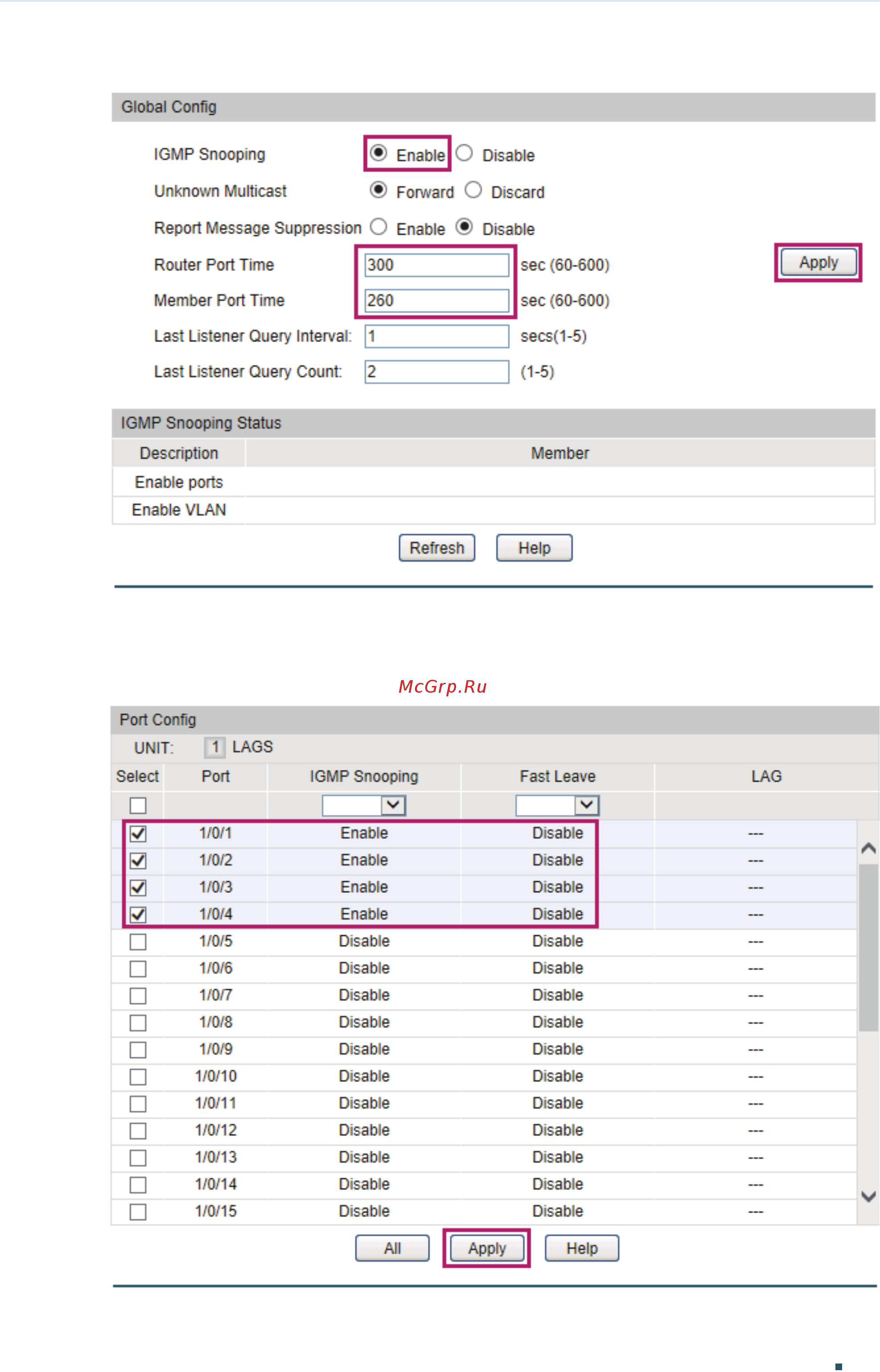The height and width of the screenshot is (1372, 880).
Task: Click IGMP Snooping value for port 1/0/7
Action: point(364,995)
